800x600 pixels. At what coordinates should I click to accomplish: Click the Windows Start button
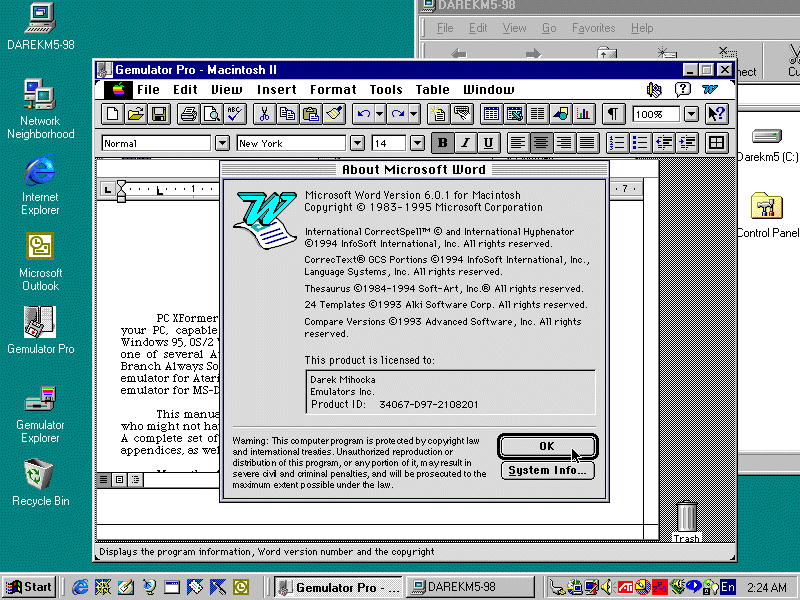pyautogui.click(x=30, y=587)
